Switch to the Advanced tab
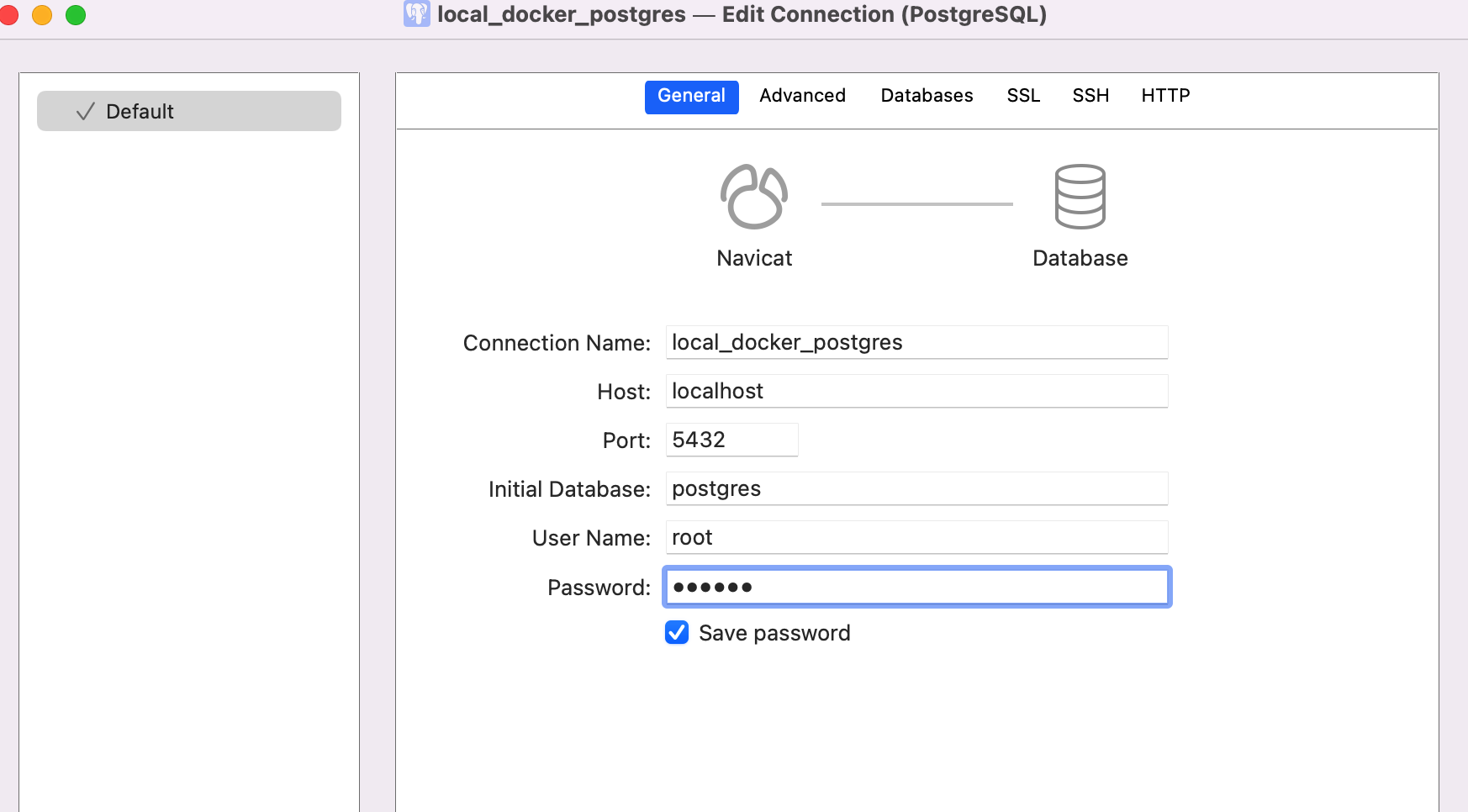Screen dimensions: 1468x812 [x=802, y=96]
